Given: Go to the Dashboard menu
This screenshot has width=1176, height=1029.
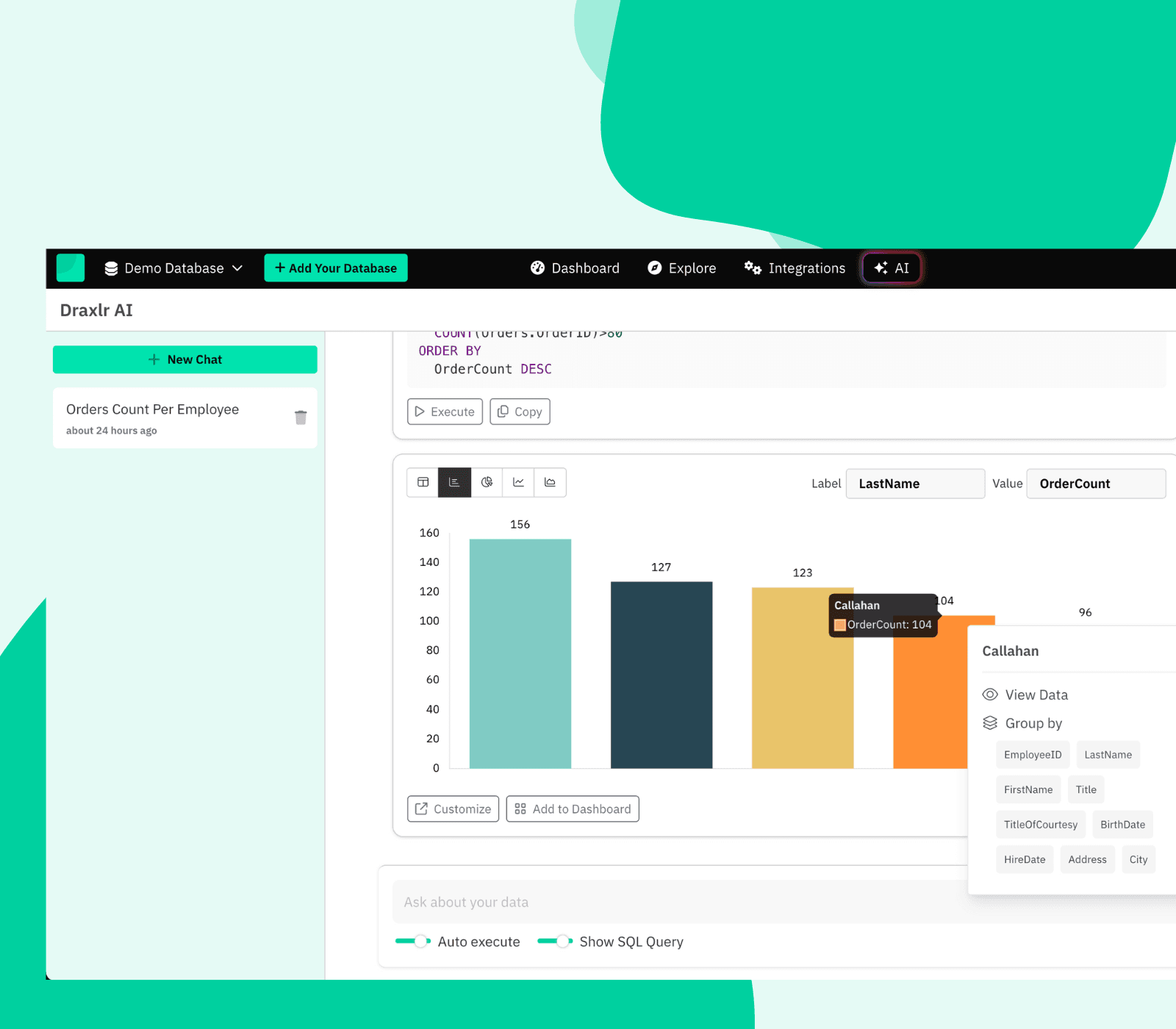Looking at the screenshot, I should 575,268.
